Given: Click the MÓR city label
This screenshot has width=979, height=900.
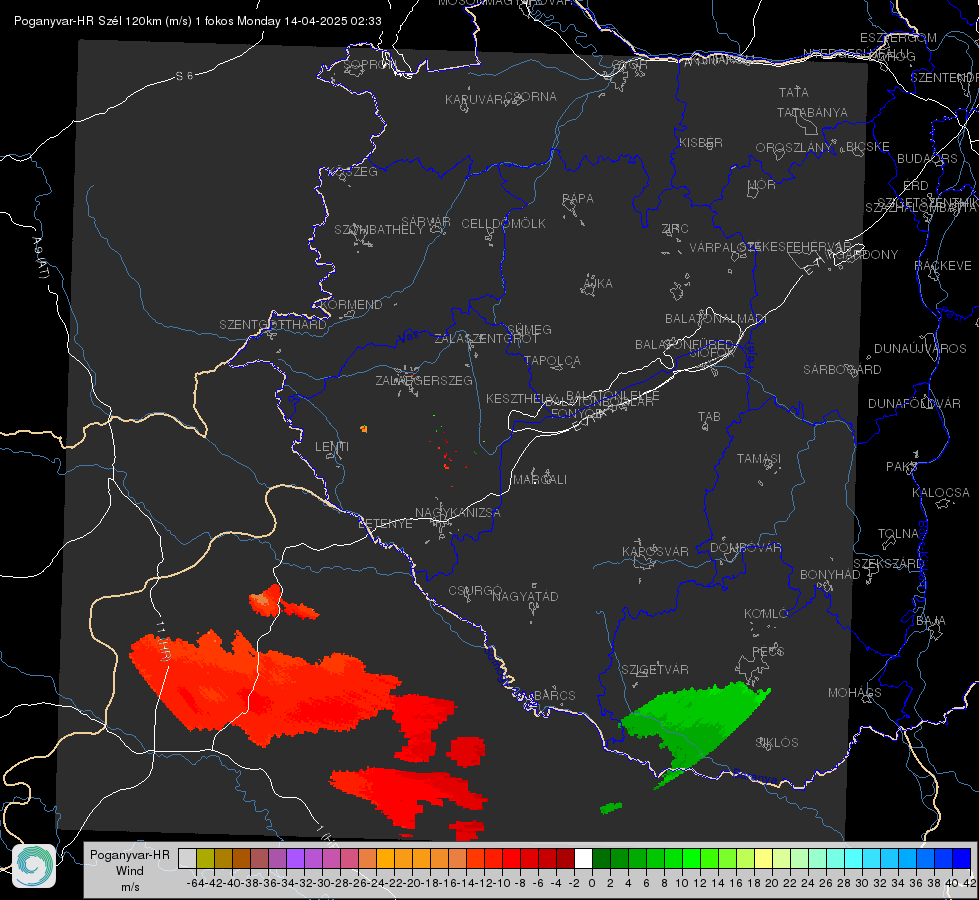Looking at the screenshot, I should (x=762, y=184).
